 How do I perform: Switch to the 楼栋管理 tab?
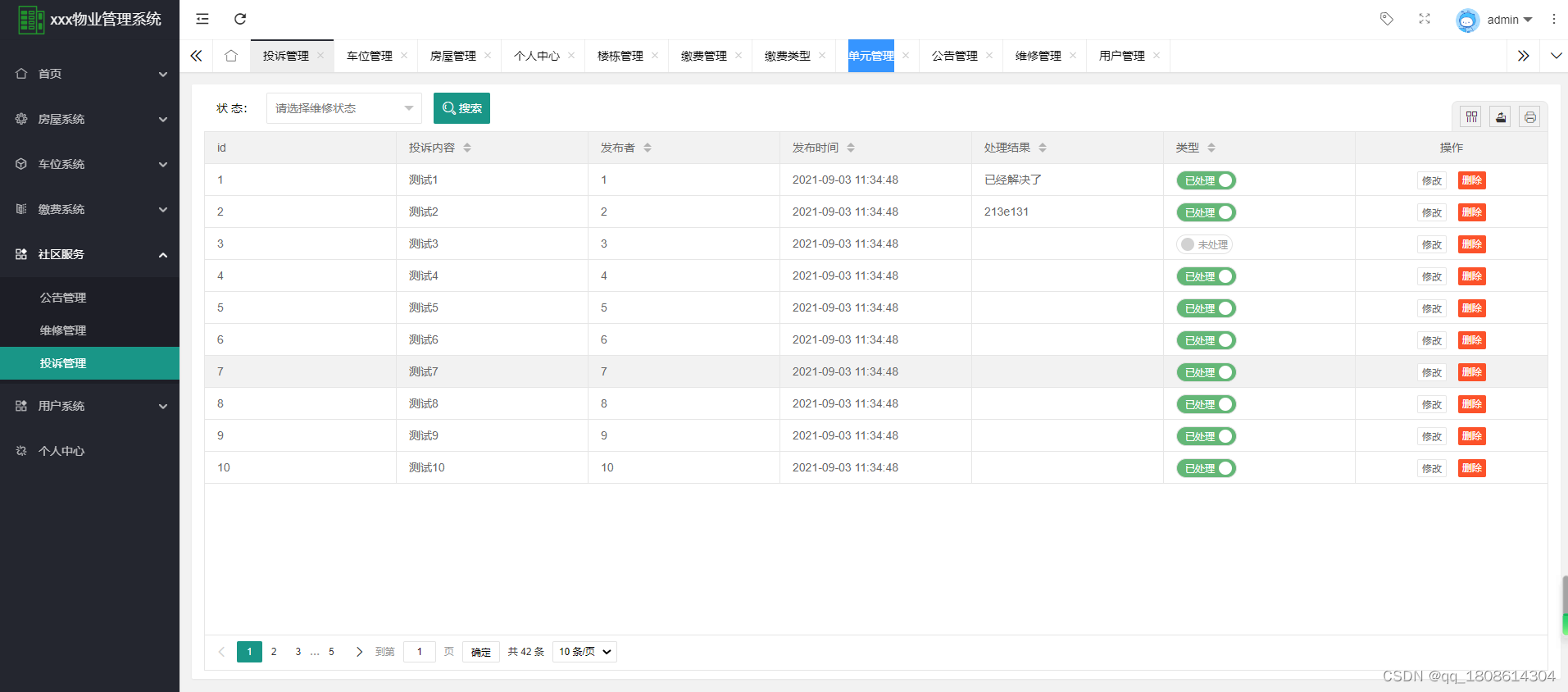[x=620, y=56]
